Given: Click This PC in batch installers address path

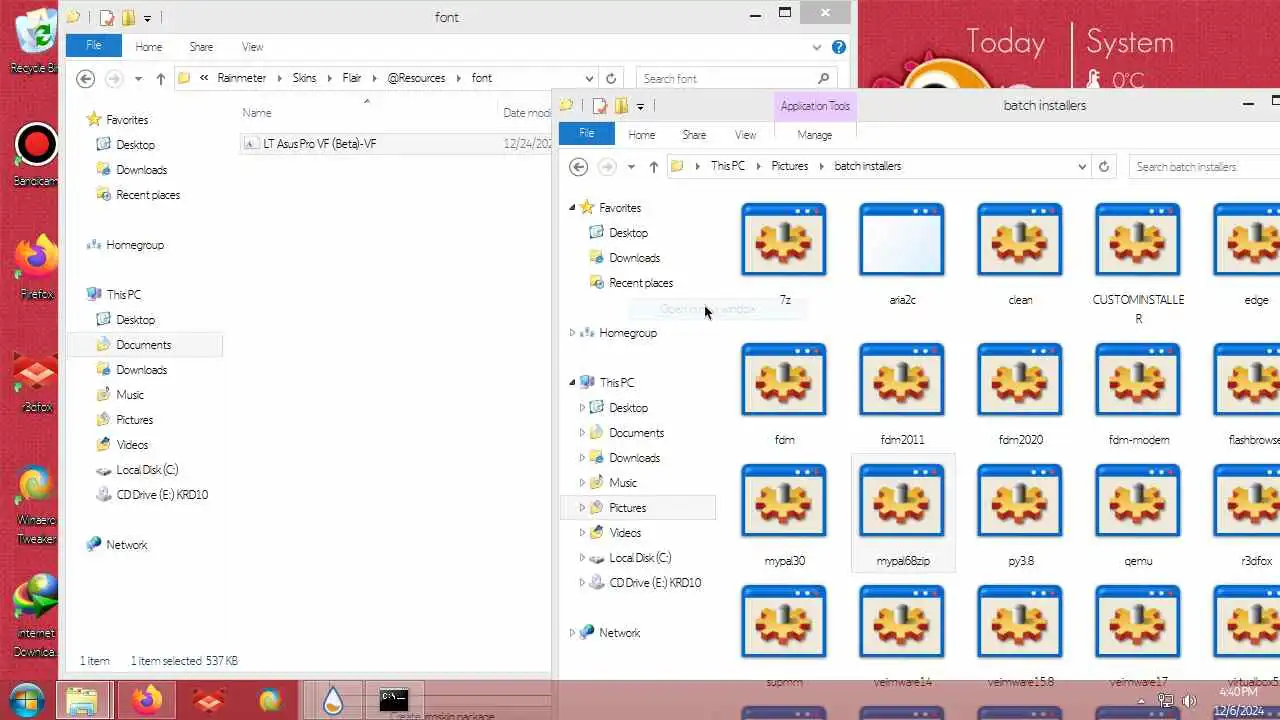Looking at the screenshot, I should [728, 166].
